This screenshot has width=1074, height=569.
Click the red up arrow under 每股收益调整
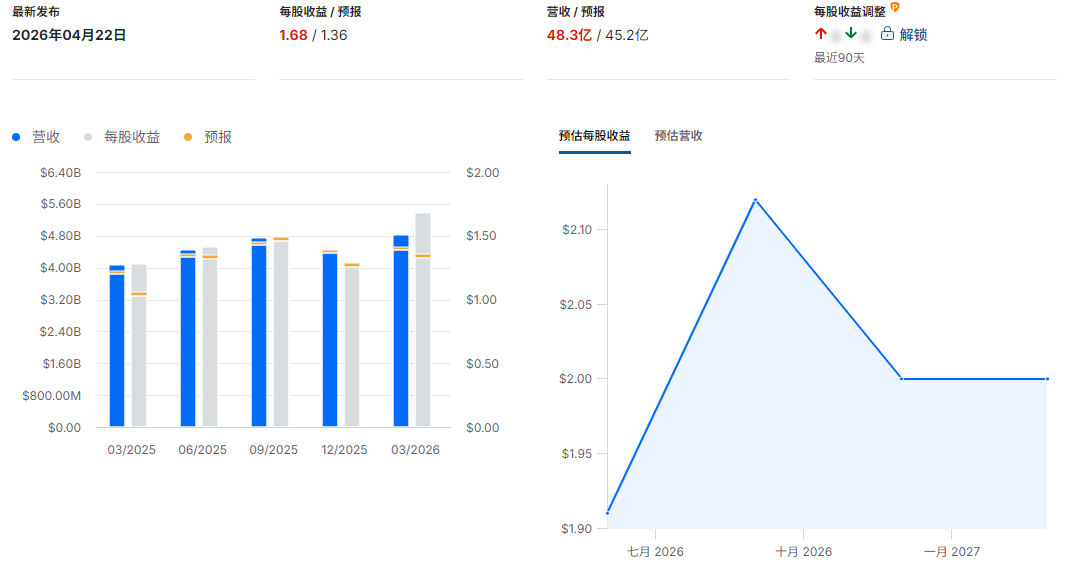click(821, 34)
